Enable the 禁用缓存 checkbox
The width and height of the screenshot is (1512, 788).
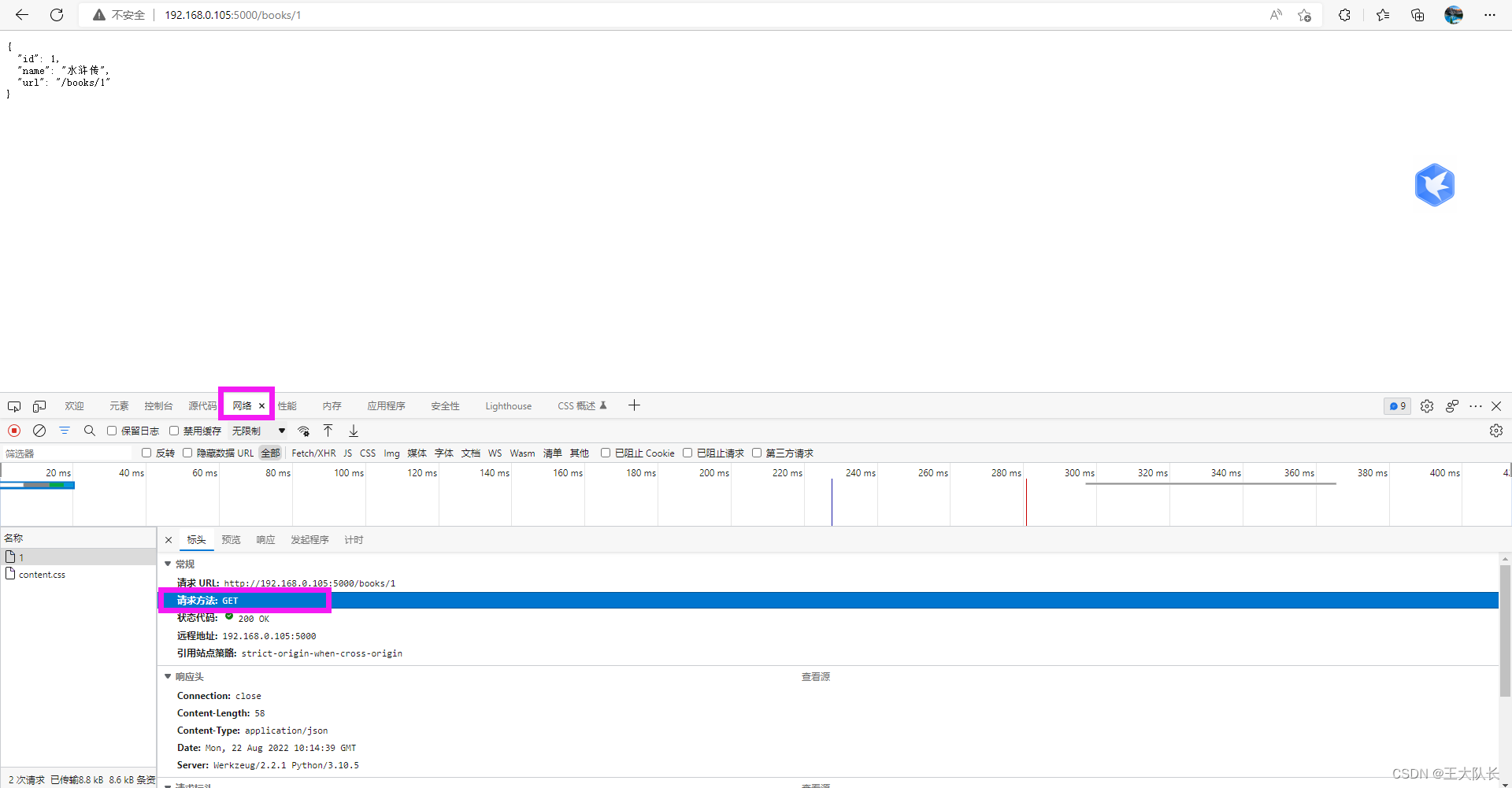point(174,431)
